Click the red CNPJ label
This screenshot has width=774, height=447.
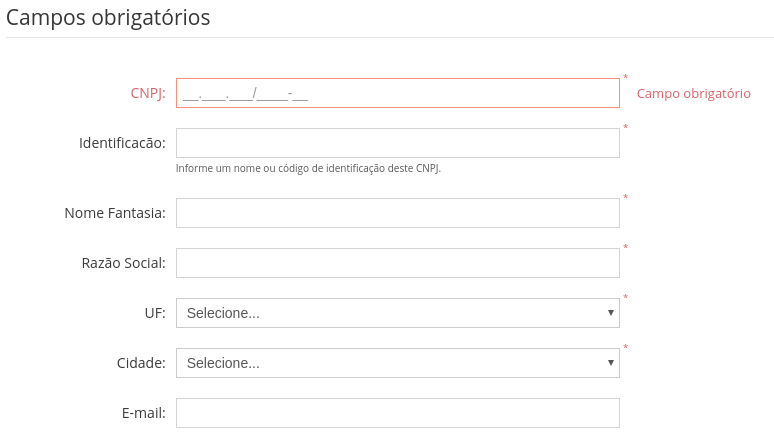click(x=147, y=93)
